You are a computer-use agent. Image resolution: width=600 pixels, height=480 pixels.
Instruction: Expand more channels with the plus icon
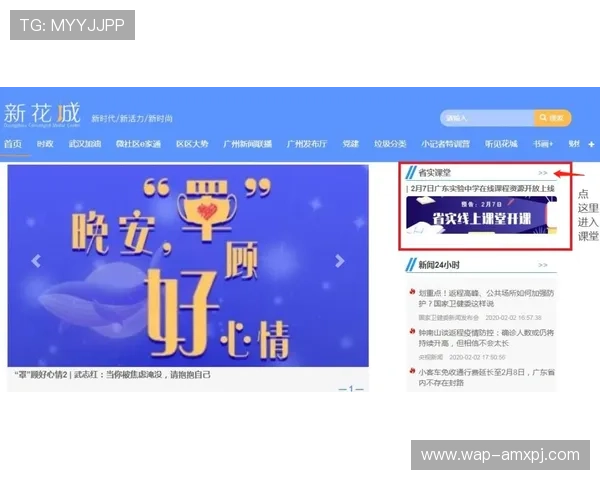click(591, 144)
